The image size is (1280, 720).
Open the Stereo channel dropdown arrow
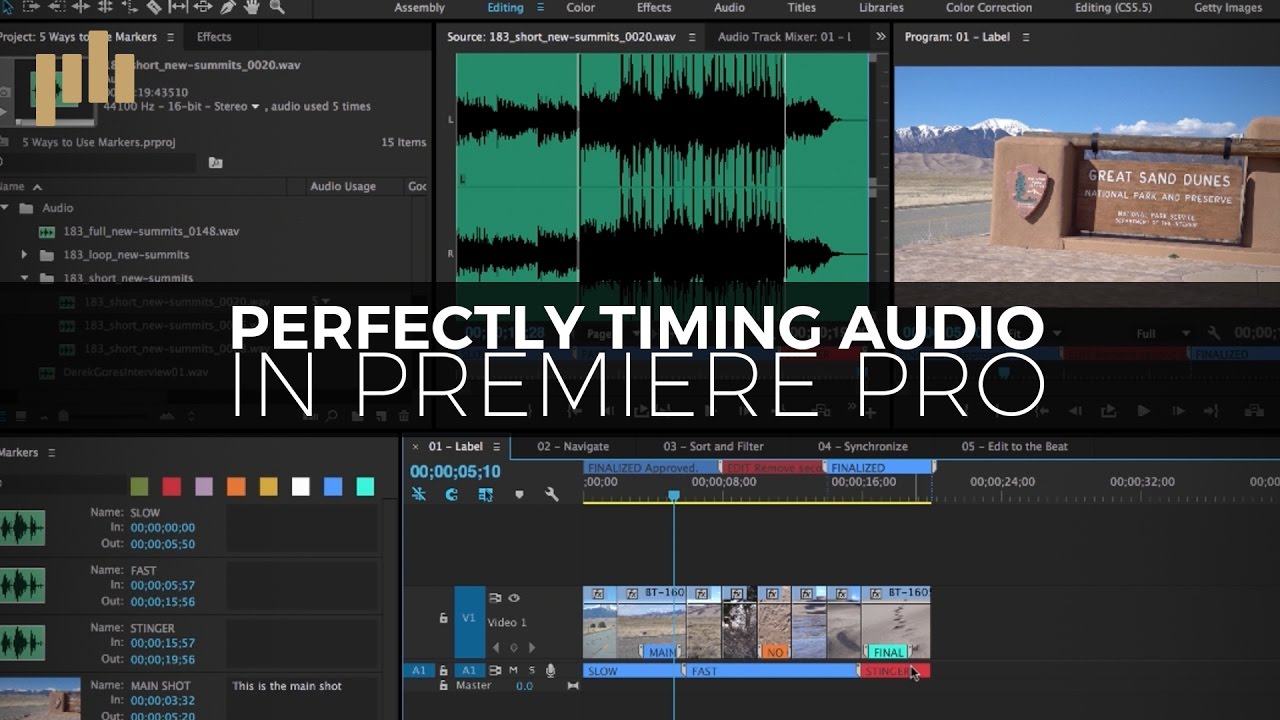point(255,107)
